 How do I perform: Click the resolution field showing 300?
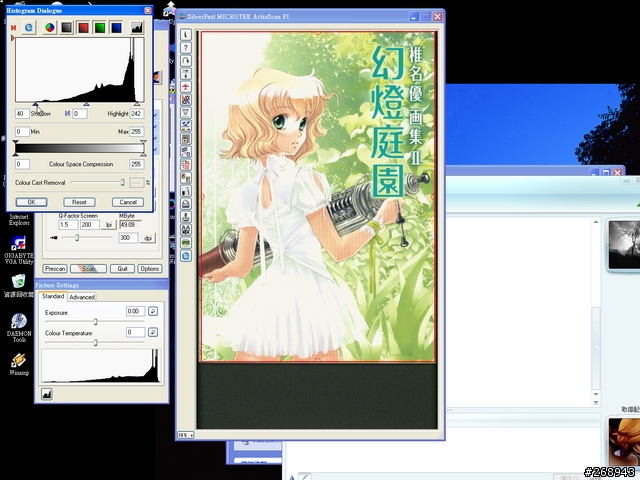(128, 238)
